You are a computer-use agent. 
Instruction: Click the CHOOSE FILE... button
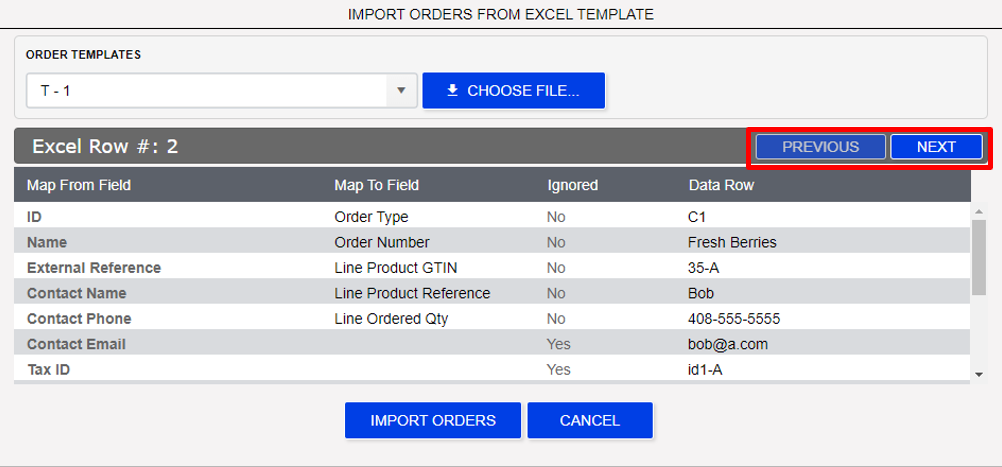tap(514, 91)
